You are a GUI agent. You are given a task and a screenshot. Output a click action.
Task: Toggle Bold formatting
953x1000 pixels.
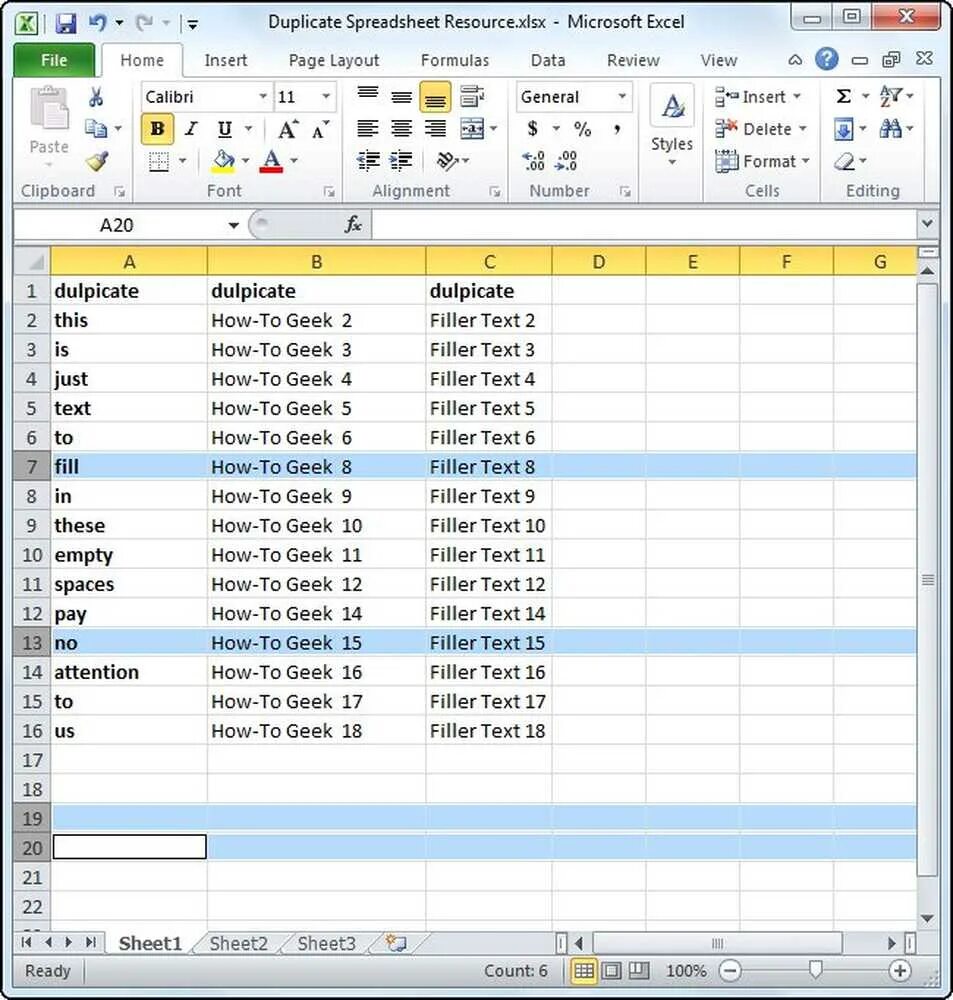[157, 129]
